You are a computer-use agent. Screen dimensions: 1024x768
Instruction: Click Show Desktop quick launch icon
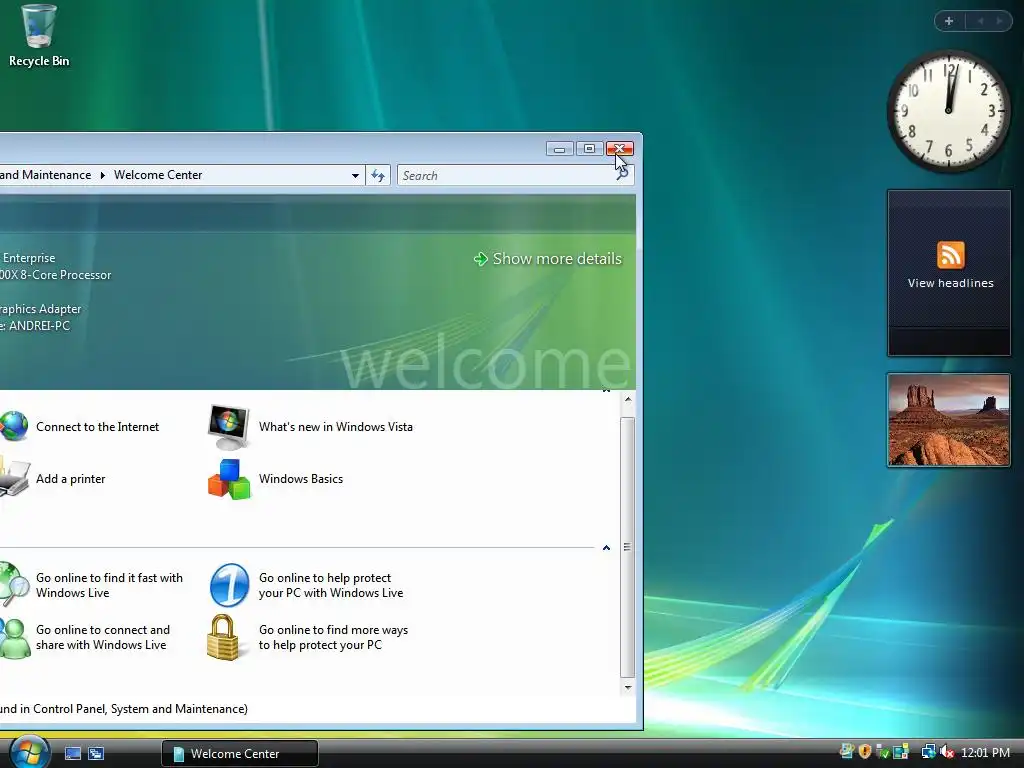pyautogui.click(x=72, y=753)
